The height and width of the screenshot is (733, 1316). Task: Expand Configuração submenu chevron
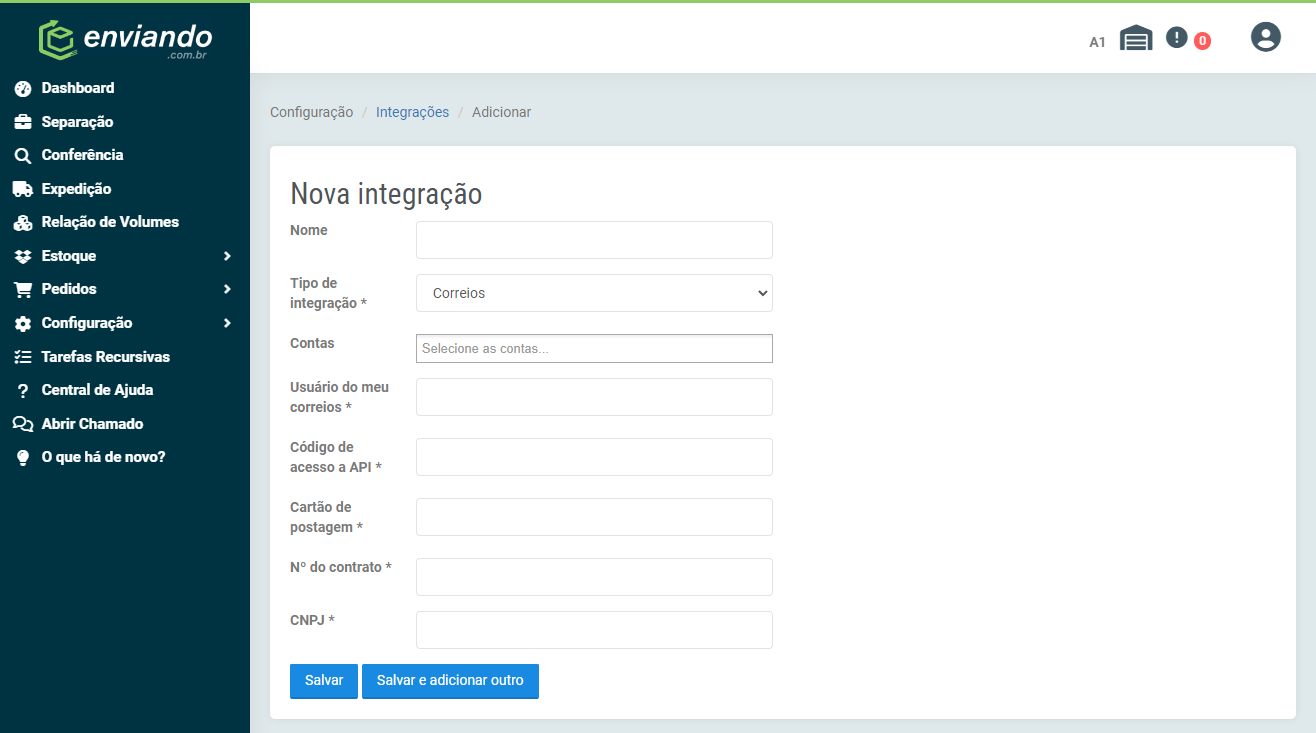coord(227,323)
